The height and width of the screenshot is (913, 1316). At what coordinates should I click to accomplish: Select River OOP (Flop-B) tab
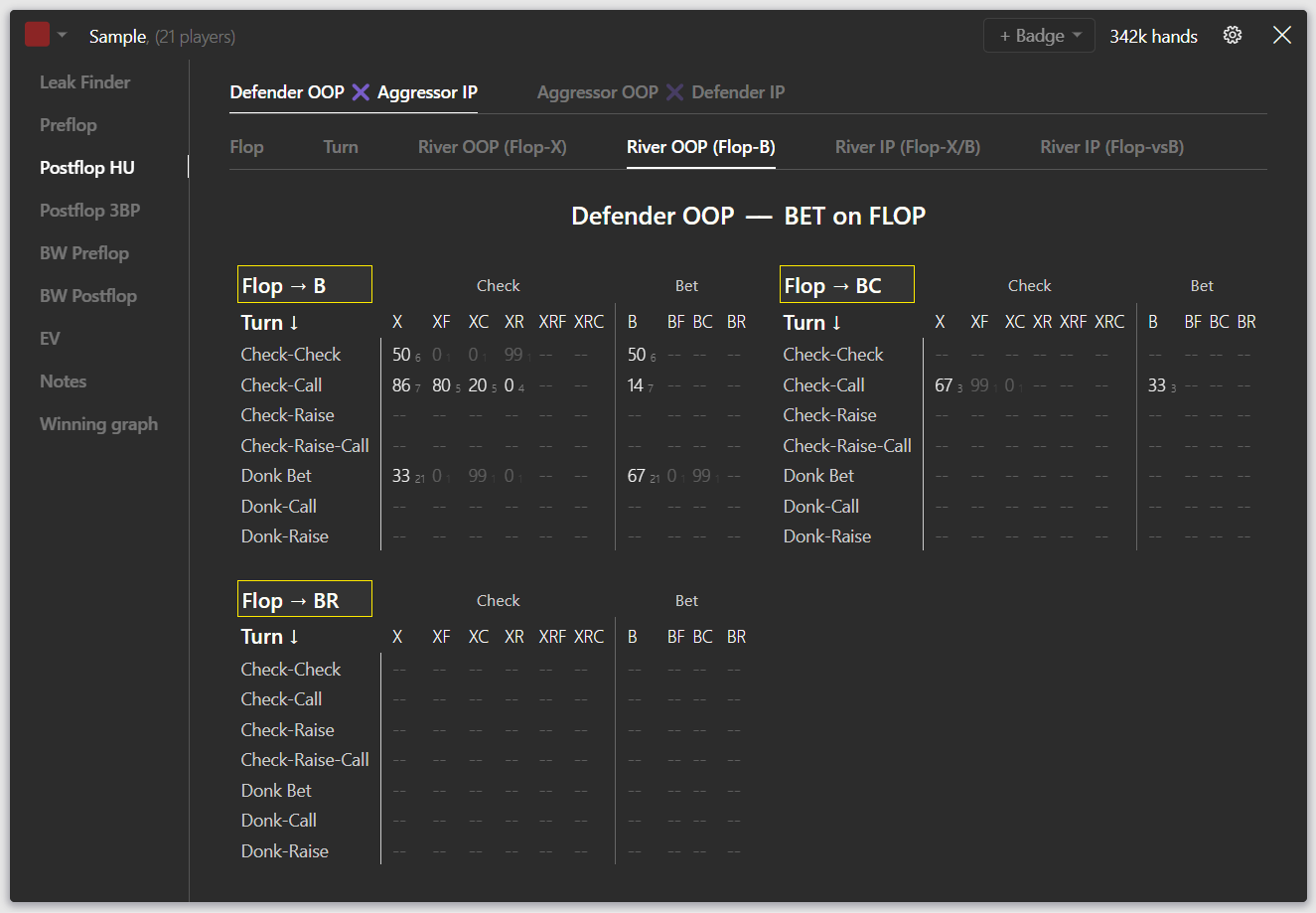pyautogui.click(x=701, y=147)
